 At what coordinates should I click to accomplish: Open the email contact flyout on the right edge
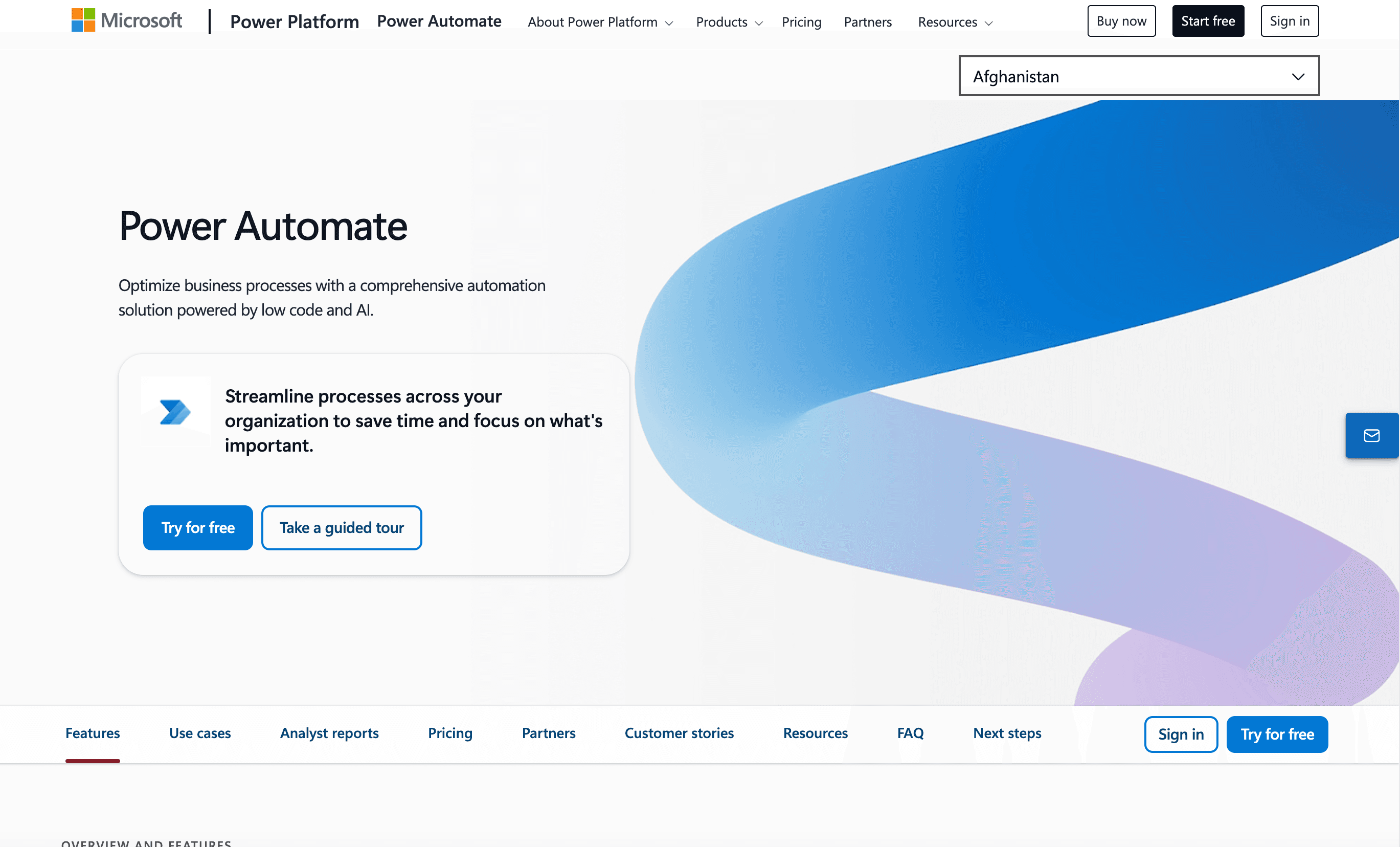pos(1371,435)
